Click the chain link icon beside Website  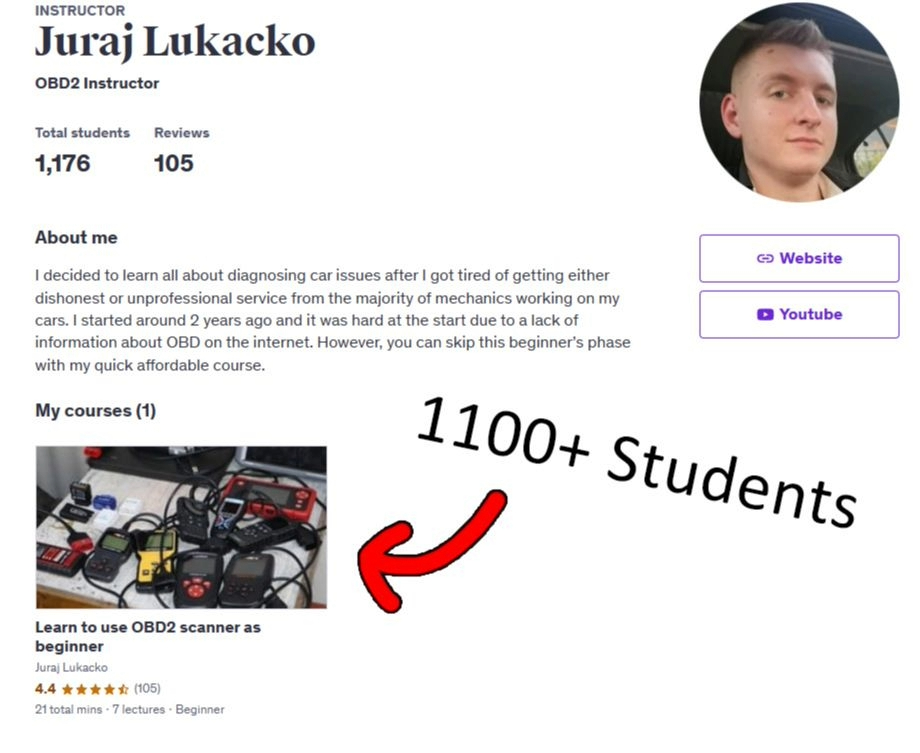click(765, 258)
